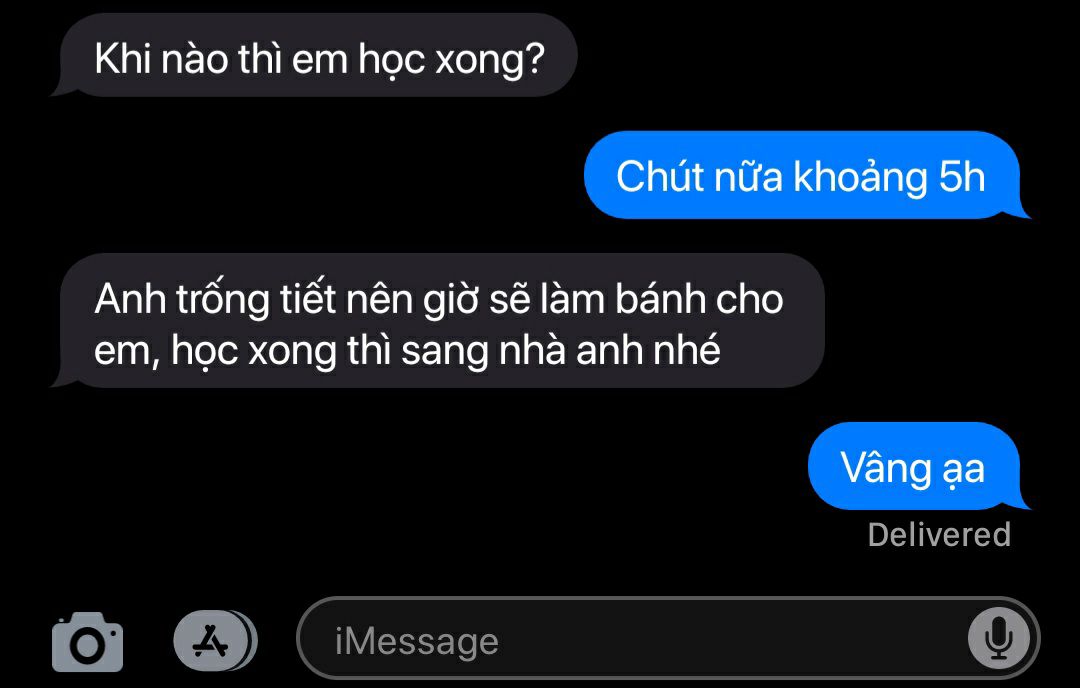
Task: Click the word "5h" in the blue message
Action: pyautogui.click(x=962, y=176)
